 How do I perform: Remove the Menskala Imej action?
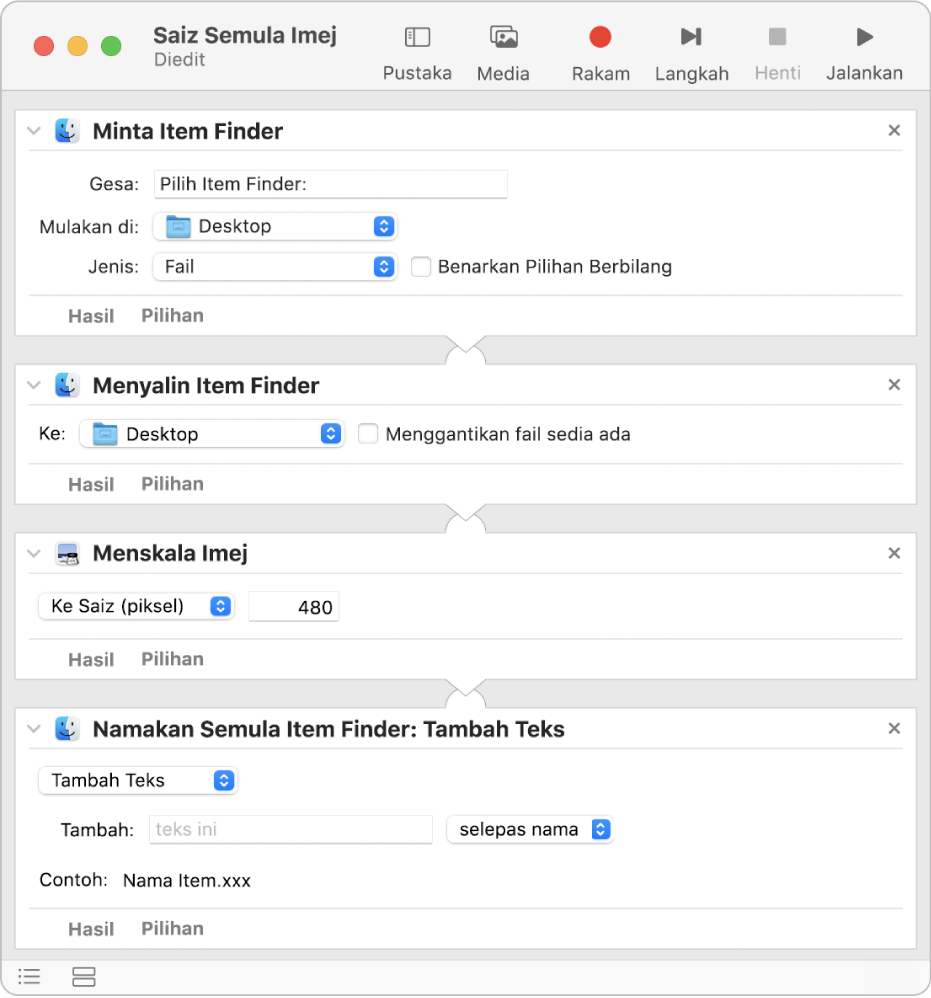pos(895,553)
